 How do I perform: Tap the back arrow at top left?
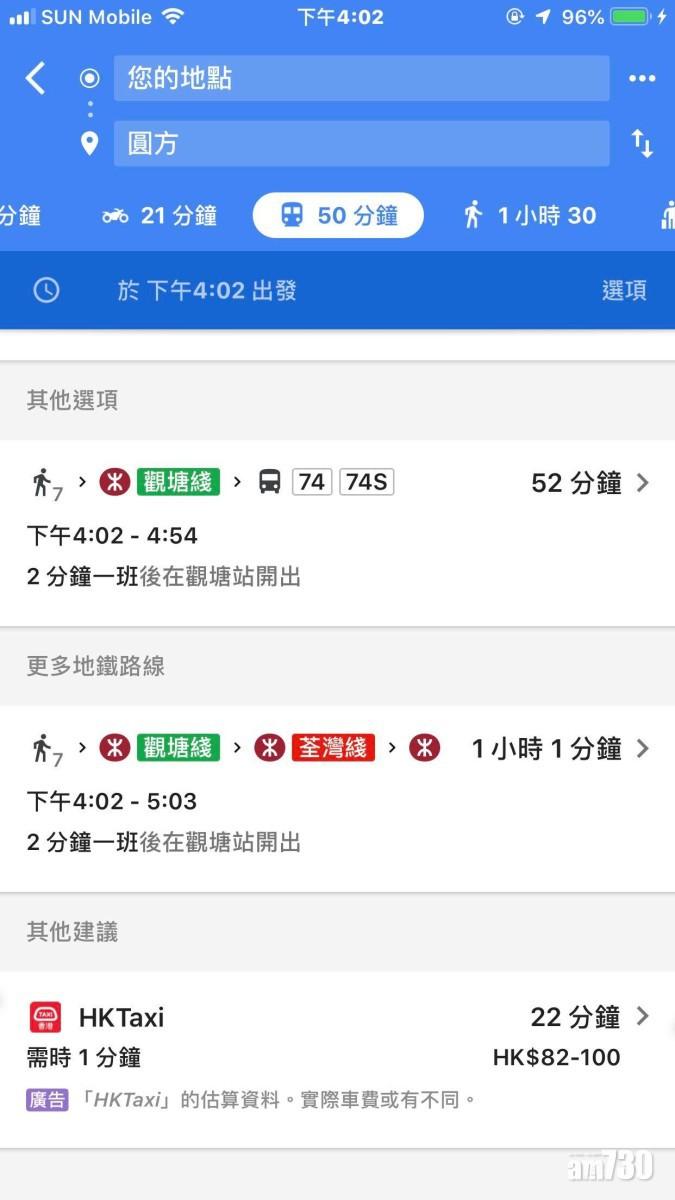[x=35, y=78]
